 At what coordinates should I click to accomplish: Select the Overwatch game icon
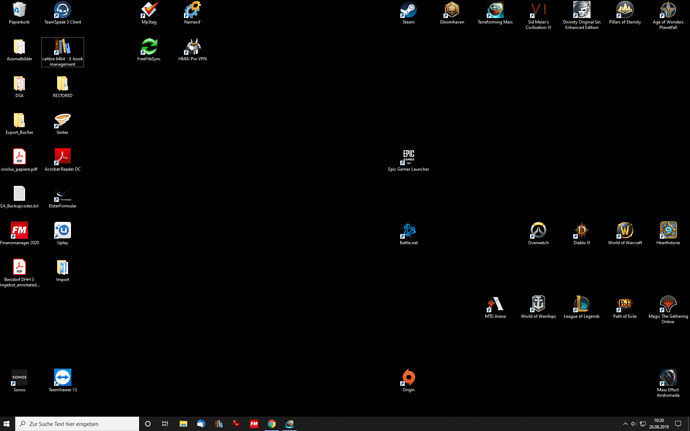coord(538,233)
